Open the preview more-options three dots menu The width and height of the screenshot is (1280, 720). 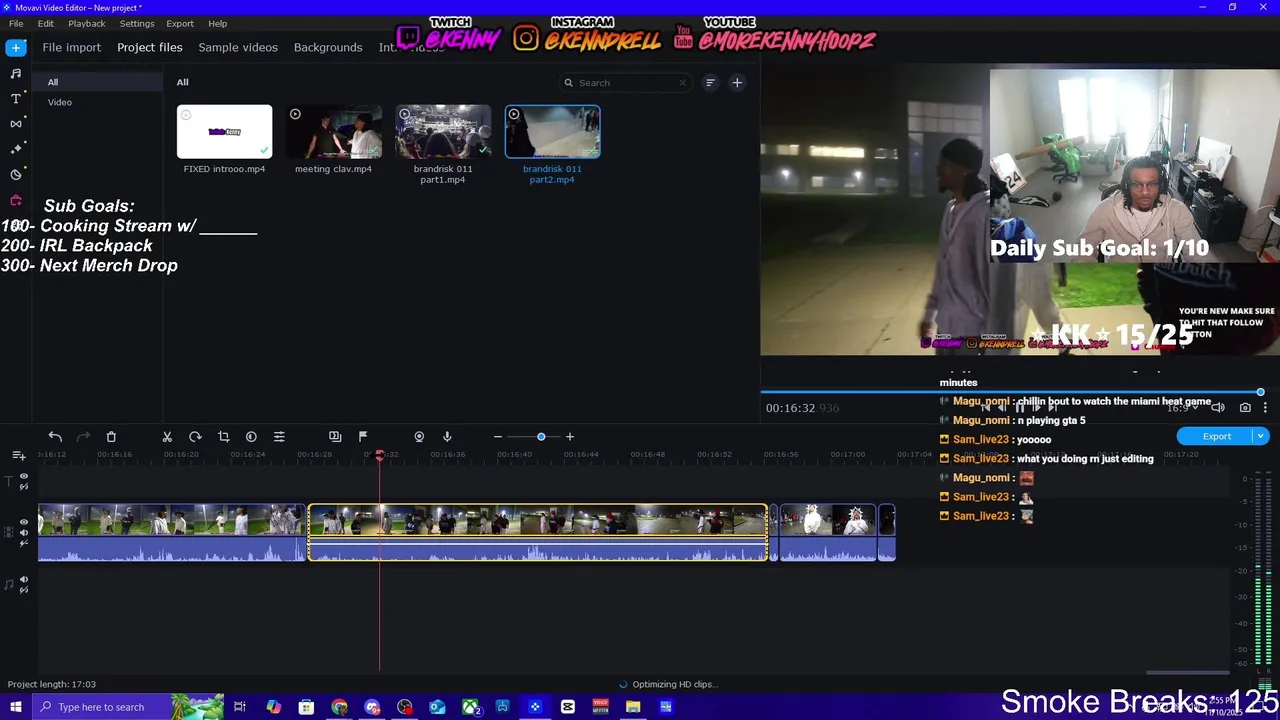[x=1265, y=408]
